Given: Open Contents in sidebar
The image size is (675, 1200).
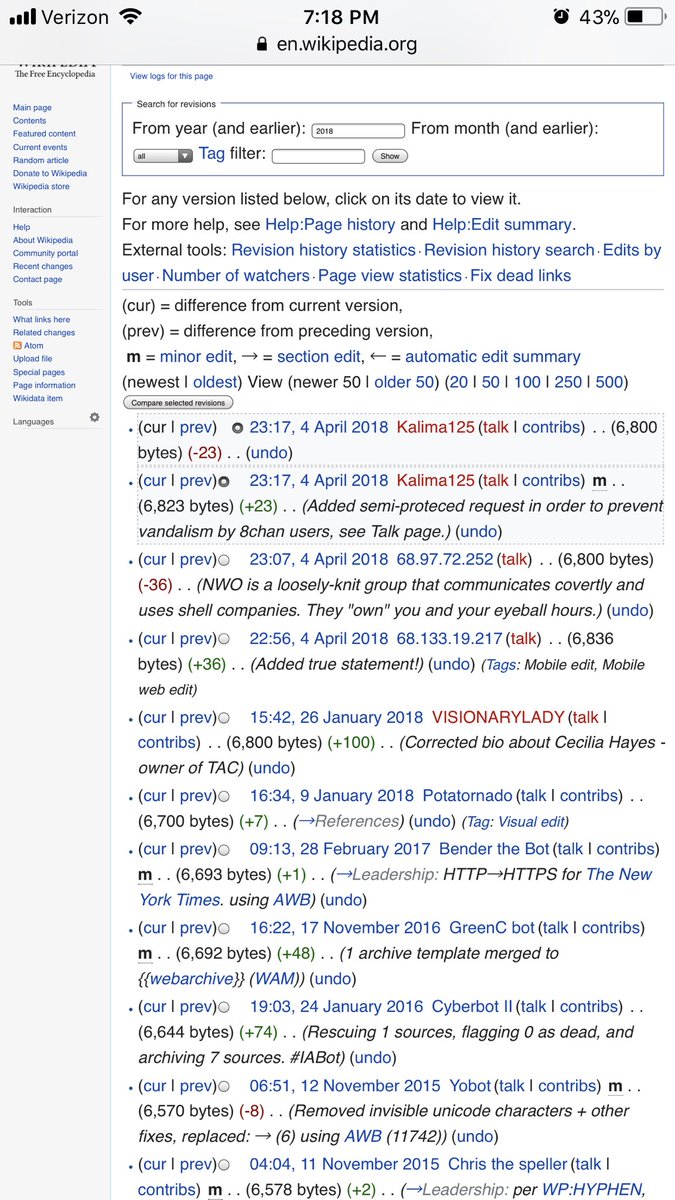Looking at the screenshot, I should pyautogui.click(x=30, y=121).
